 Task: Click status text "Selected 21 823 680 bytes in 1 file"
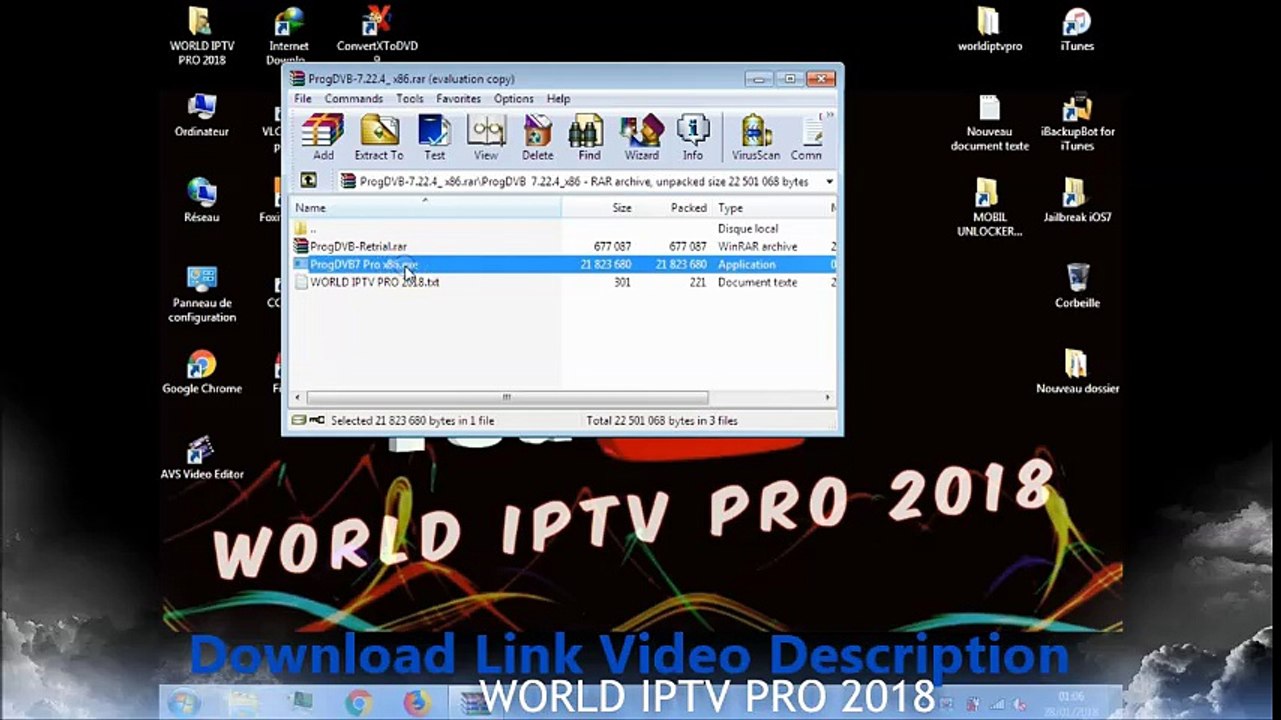coord(412,421)
